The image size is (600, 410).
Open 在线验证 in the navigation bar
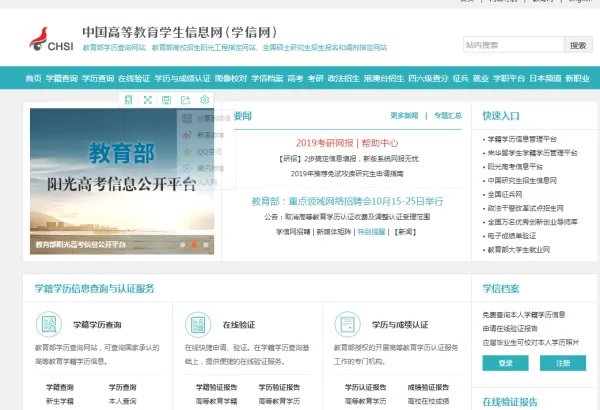click(x=134, y=78)
